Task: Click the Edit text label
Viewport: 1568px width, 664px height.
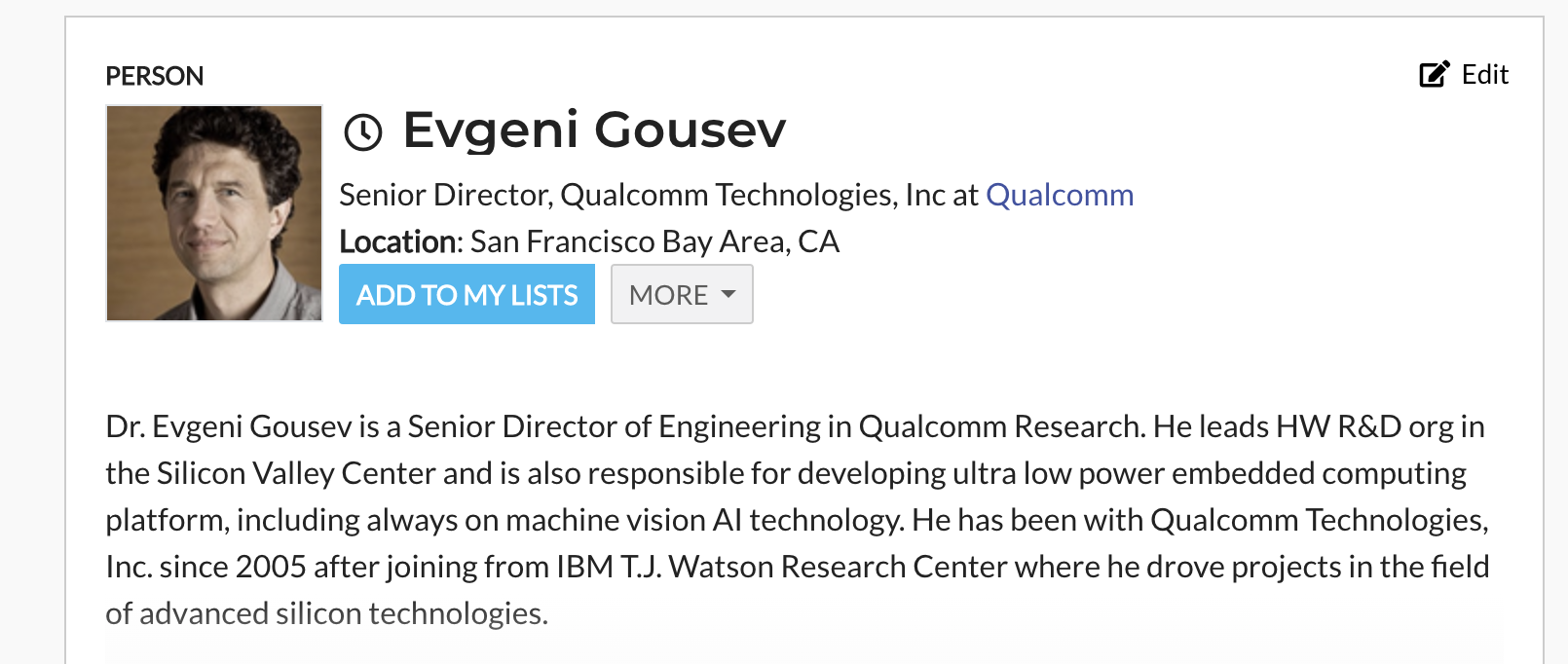Action: (x=1484, y=74)
